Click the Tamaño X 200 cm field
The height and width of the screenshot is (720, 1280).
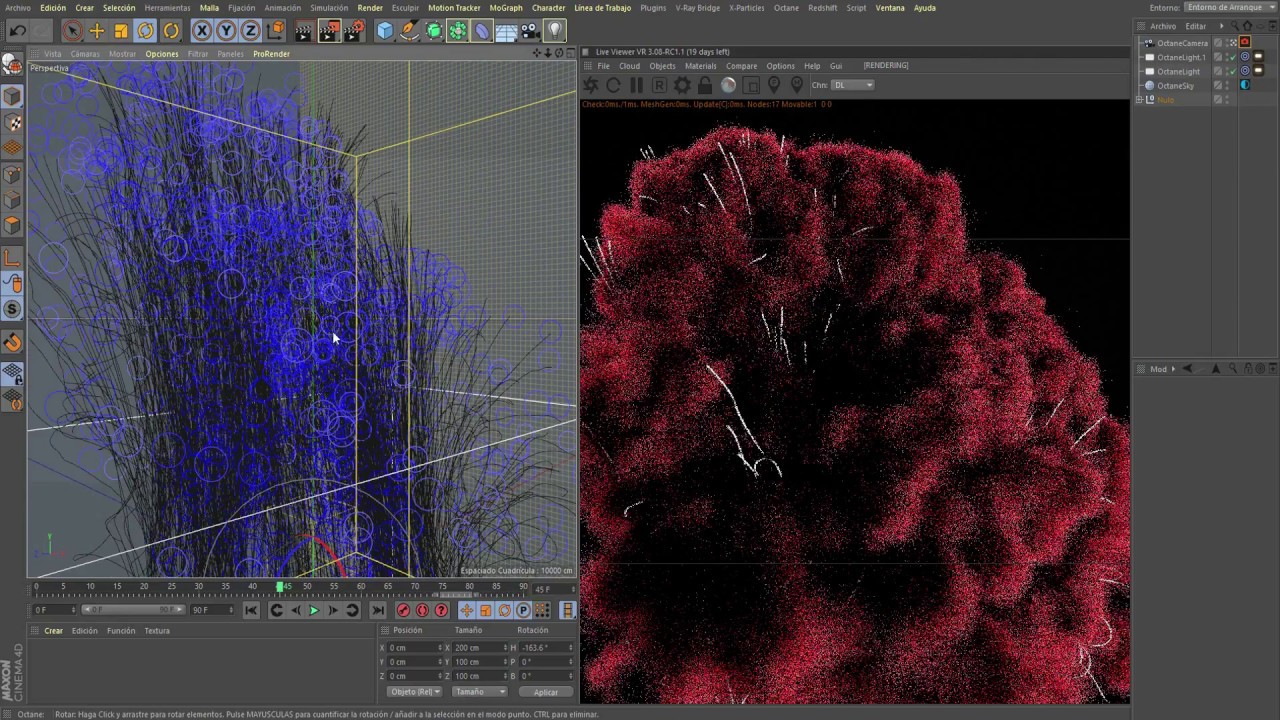pyautogui.click(x=480, y=647)
